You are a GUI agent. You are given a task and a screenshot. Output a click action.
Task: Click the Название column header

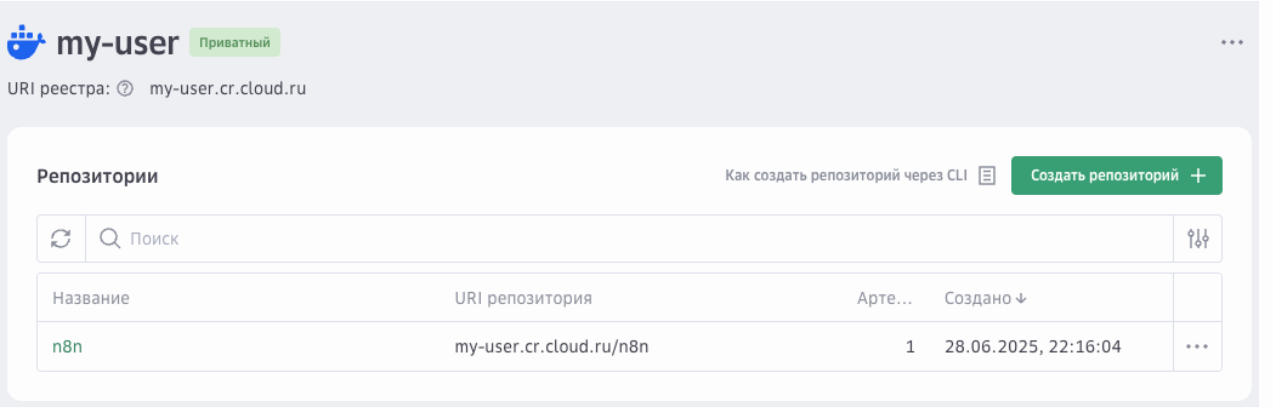(x=91, y=298)
